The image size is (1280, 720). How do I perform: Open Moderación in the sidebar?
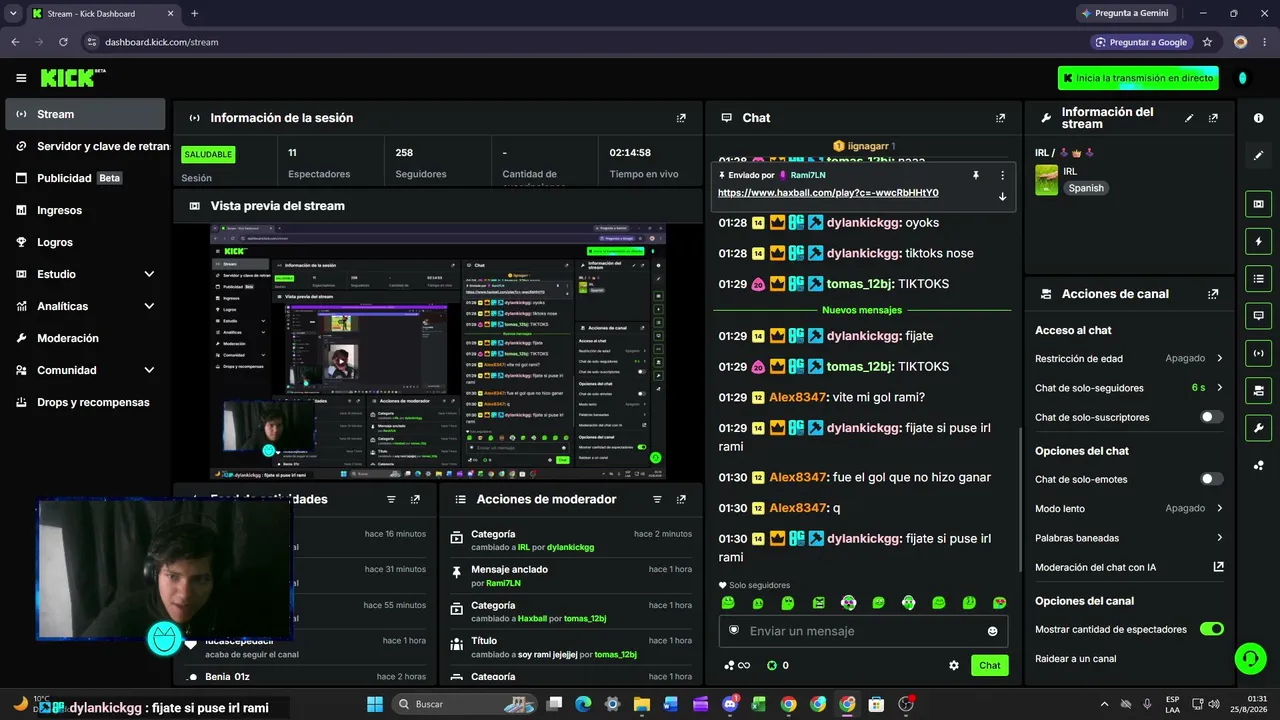pos(85,338)
